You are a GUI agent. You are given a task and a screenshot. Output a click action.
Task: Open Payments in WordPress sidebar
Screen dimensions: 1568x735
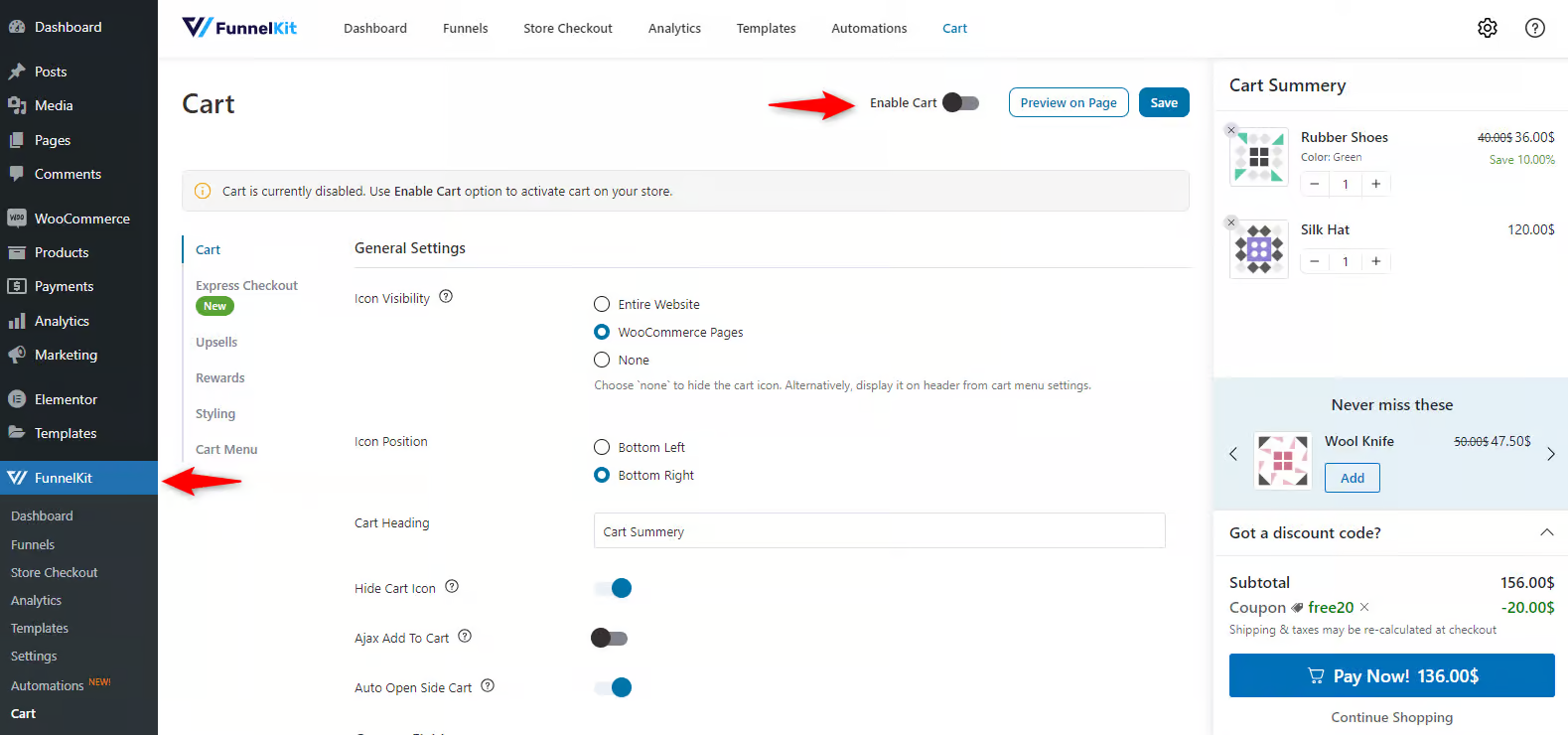coord(78,286)
